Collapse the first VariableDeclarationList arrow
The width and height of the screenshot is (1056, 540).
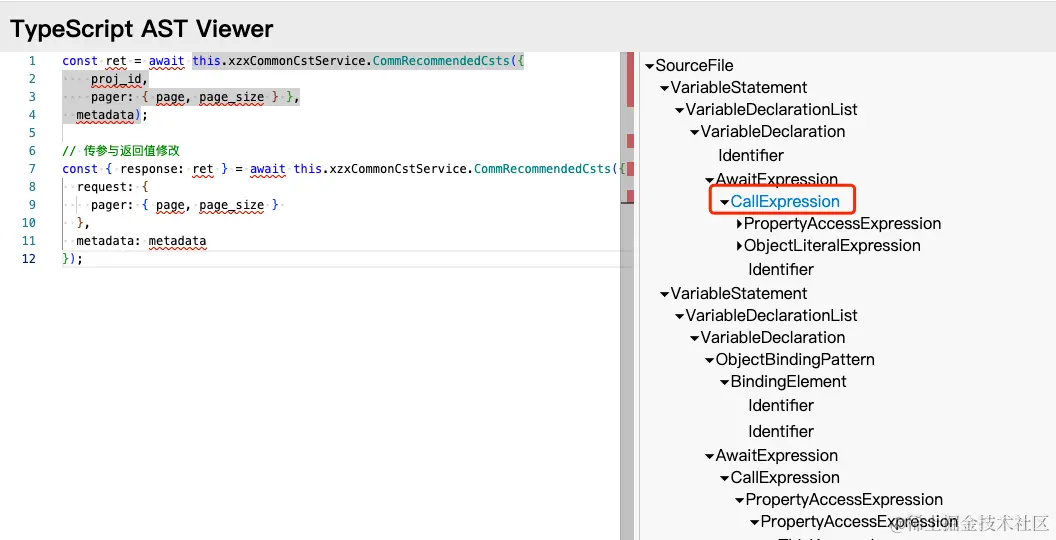point(680,110)
